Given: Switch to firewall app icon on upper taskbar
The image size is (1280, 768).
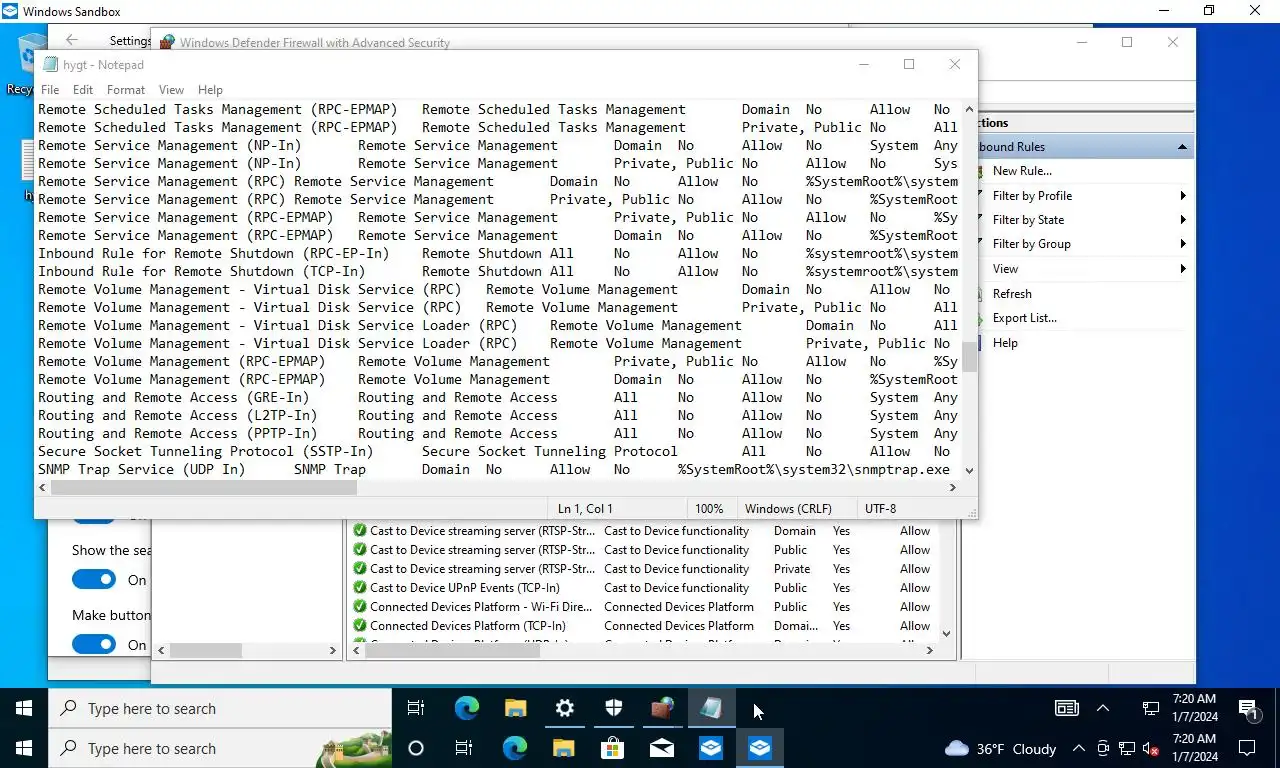Looking at the screenshot, I should tap(662, 708).
